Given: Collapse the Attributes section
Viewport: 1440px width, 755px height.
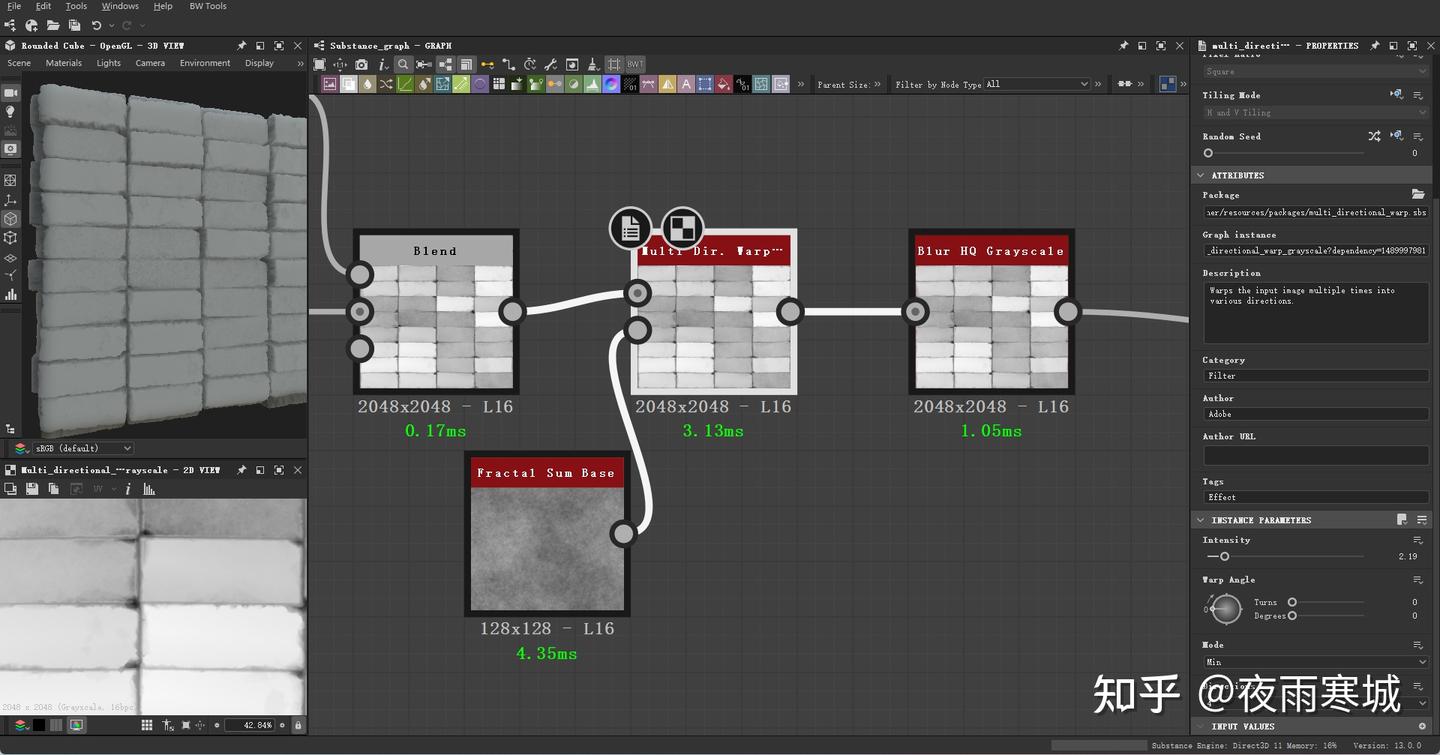Looking at the screenshot, I should [1201, 175].
